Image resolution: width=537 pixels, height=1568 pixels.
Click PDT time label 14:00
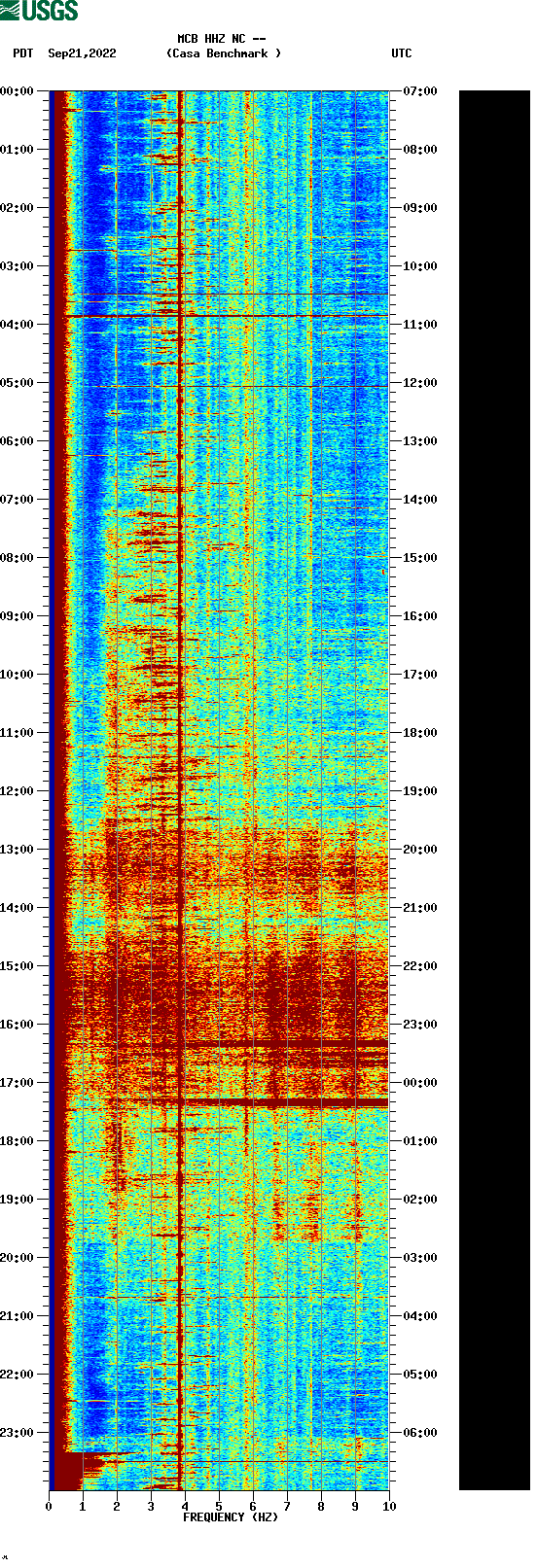point(18,908)
